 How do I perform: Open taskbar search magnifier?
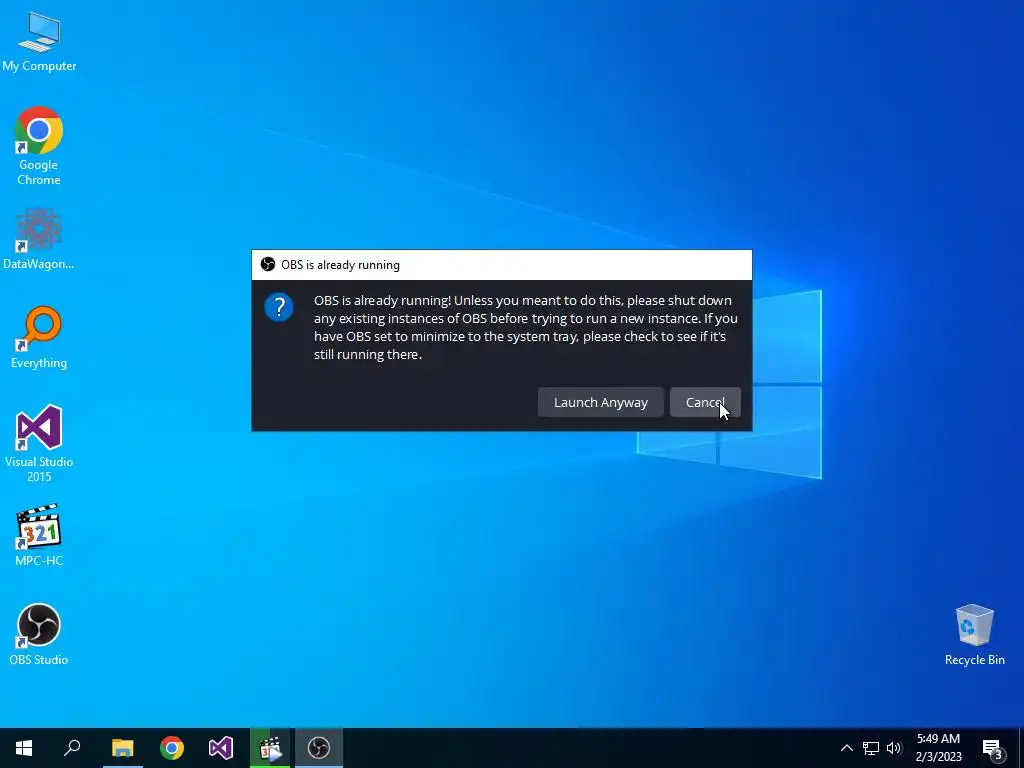(x=72, y=748)
